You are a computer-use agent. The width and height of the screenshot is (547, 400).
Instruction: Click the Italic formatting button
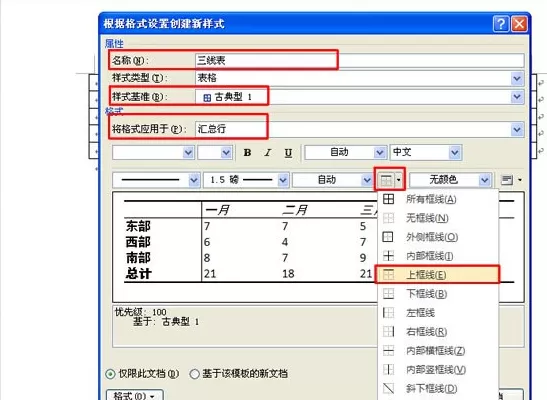click(268, 152)
